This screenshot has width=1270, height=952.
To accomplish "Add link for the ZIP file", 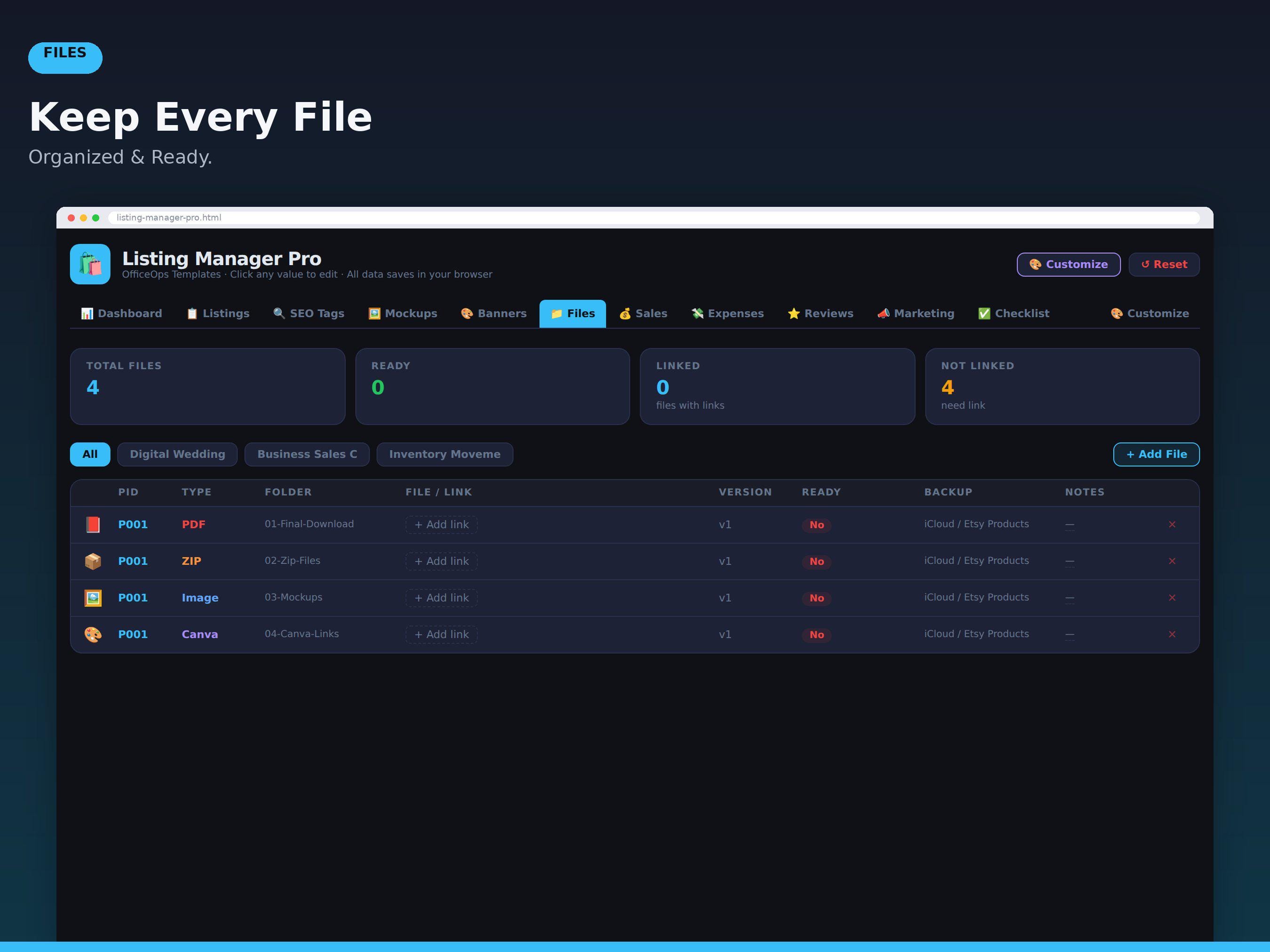I will tap(442, 561).
